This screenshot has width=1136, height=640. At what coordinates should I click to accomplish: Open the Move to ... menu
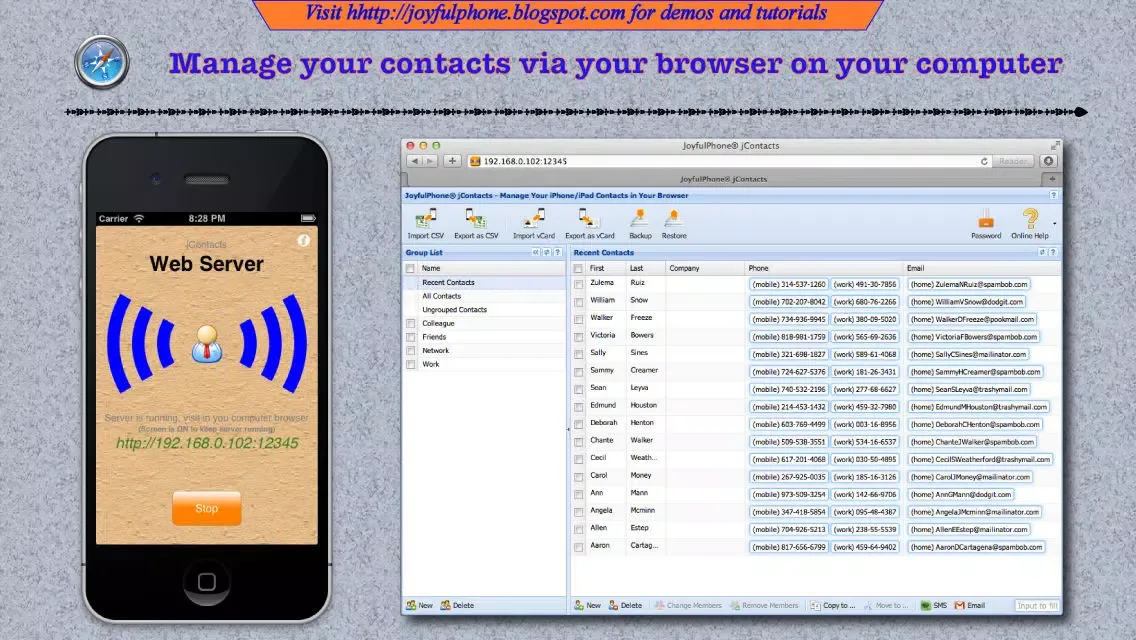885,605
